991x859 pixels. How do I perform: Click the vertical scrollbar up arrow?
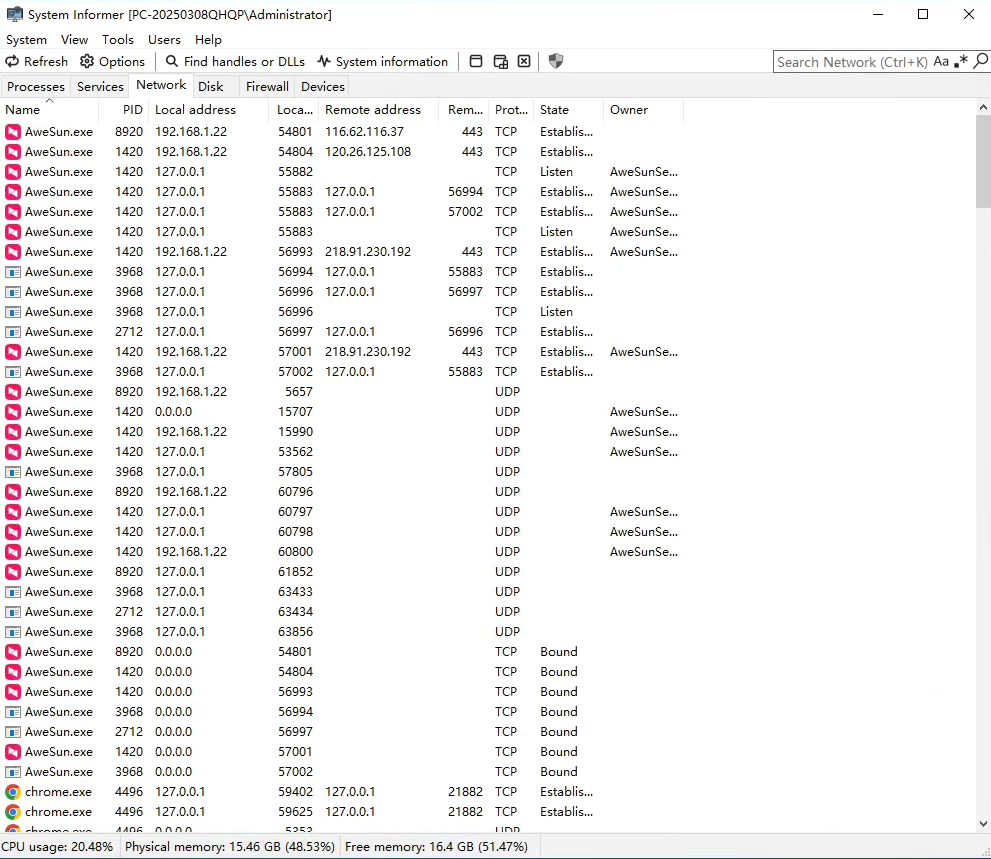(x=983, y=107)
